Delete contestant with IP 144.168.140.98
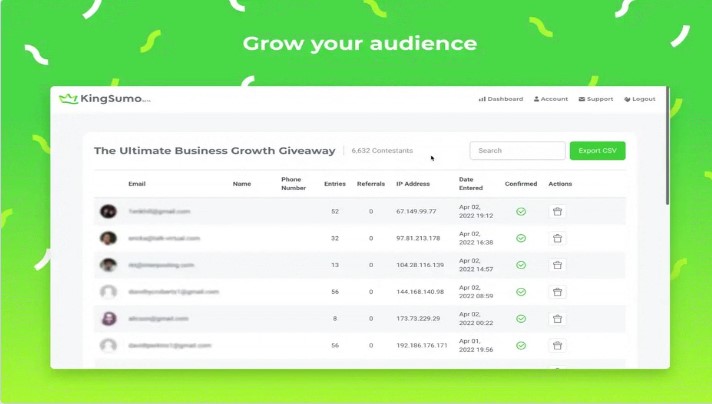The width and height of the screenshot is (712, 404). [558, 292]
